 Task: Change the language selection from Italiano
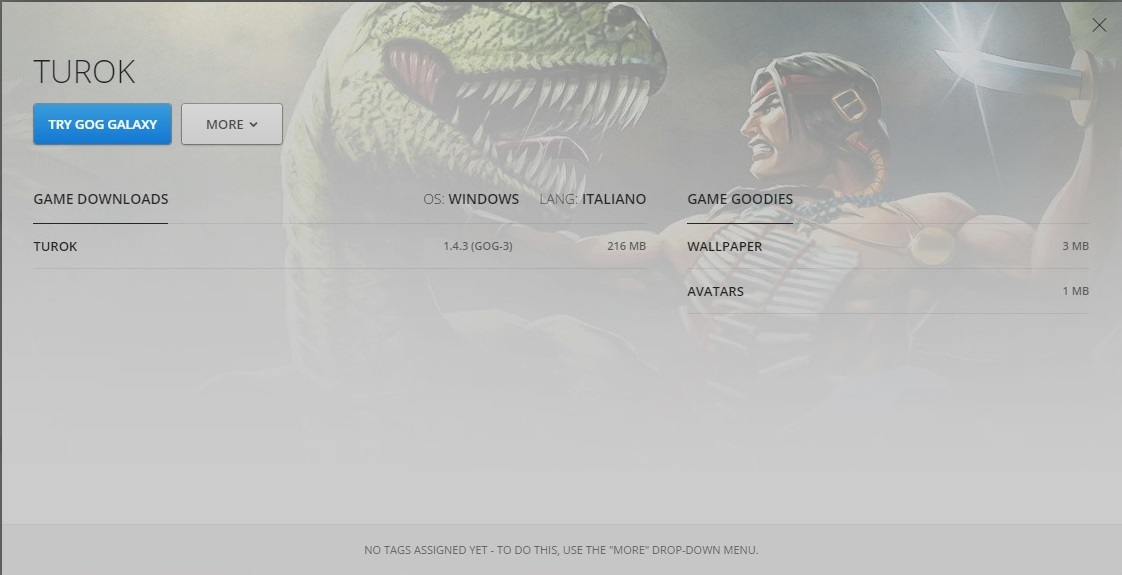614,199
